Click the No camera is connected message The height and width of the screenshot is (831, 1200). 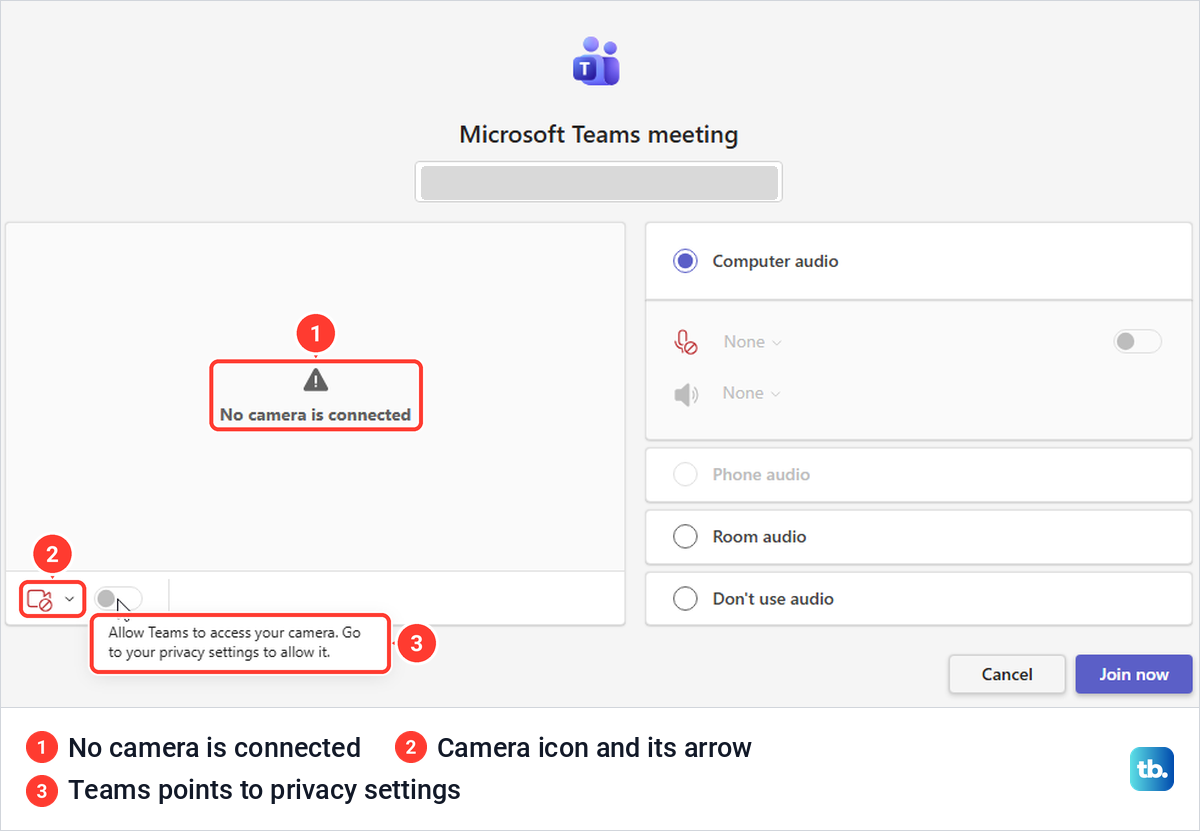coord(316,414)
